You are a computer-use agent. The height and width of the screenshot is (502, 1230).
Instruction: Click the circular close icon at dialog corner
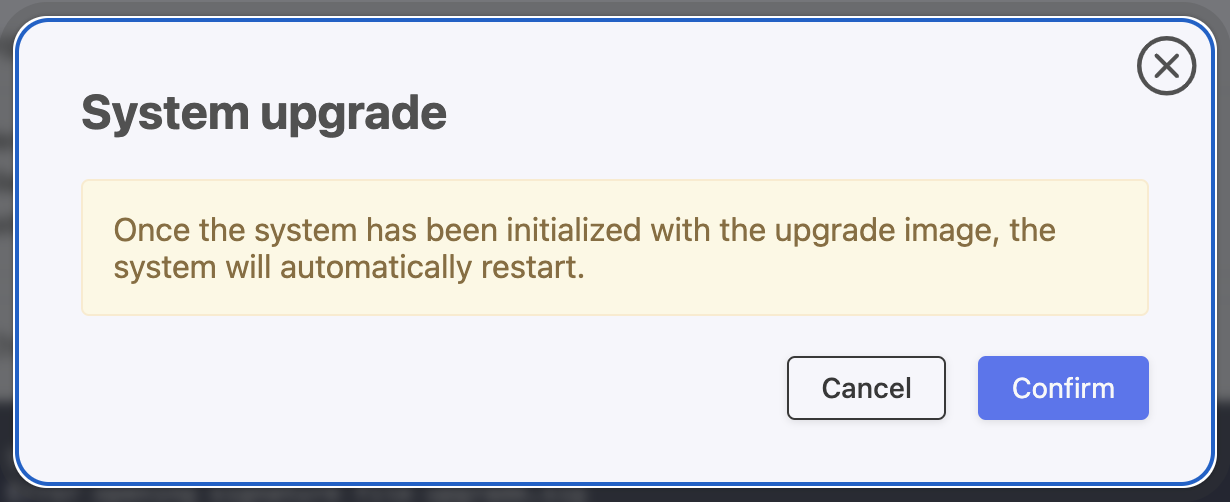click(1166, 67)
